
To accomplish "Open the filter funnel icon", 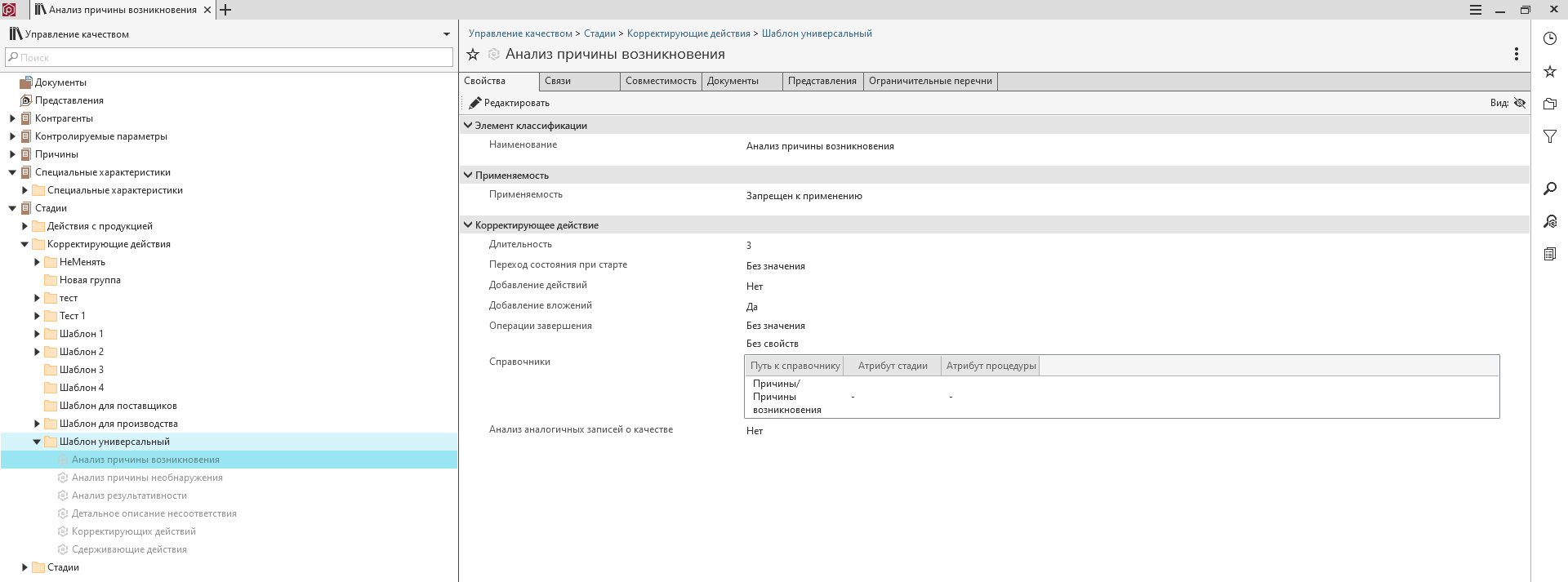I will [x=1549, y=137].
